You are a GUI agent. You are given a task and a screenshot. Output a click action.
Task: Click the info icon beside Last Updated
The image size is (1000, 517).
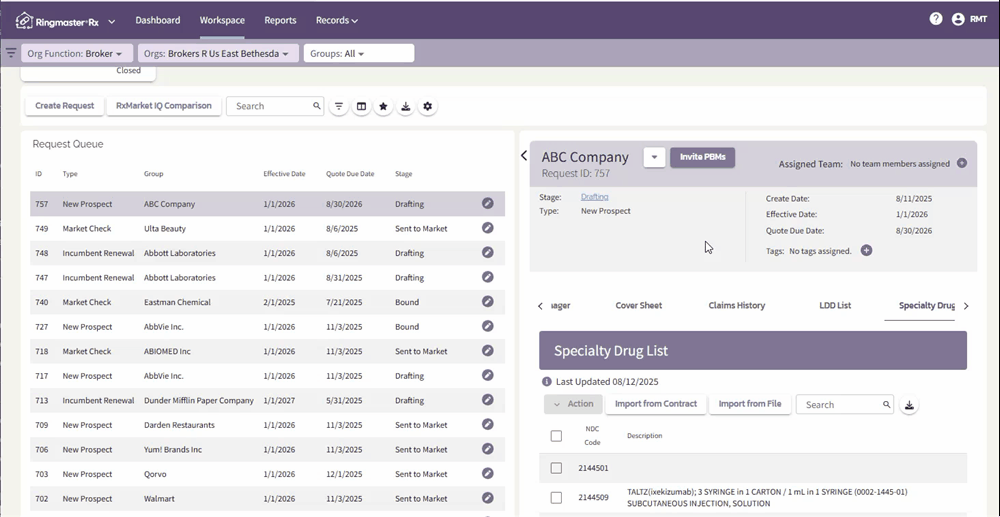[x=547, y=382]
